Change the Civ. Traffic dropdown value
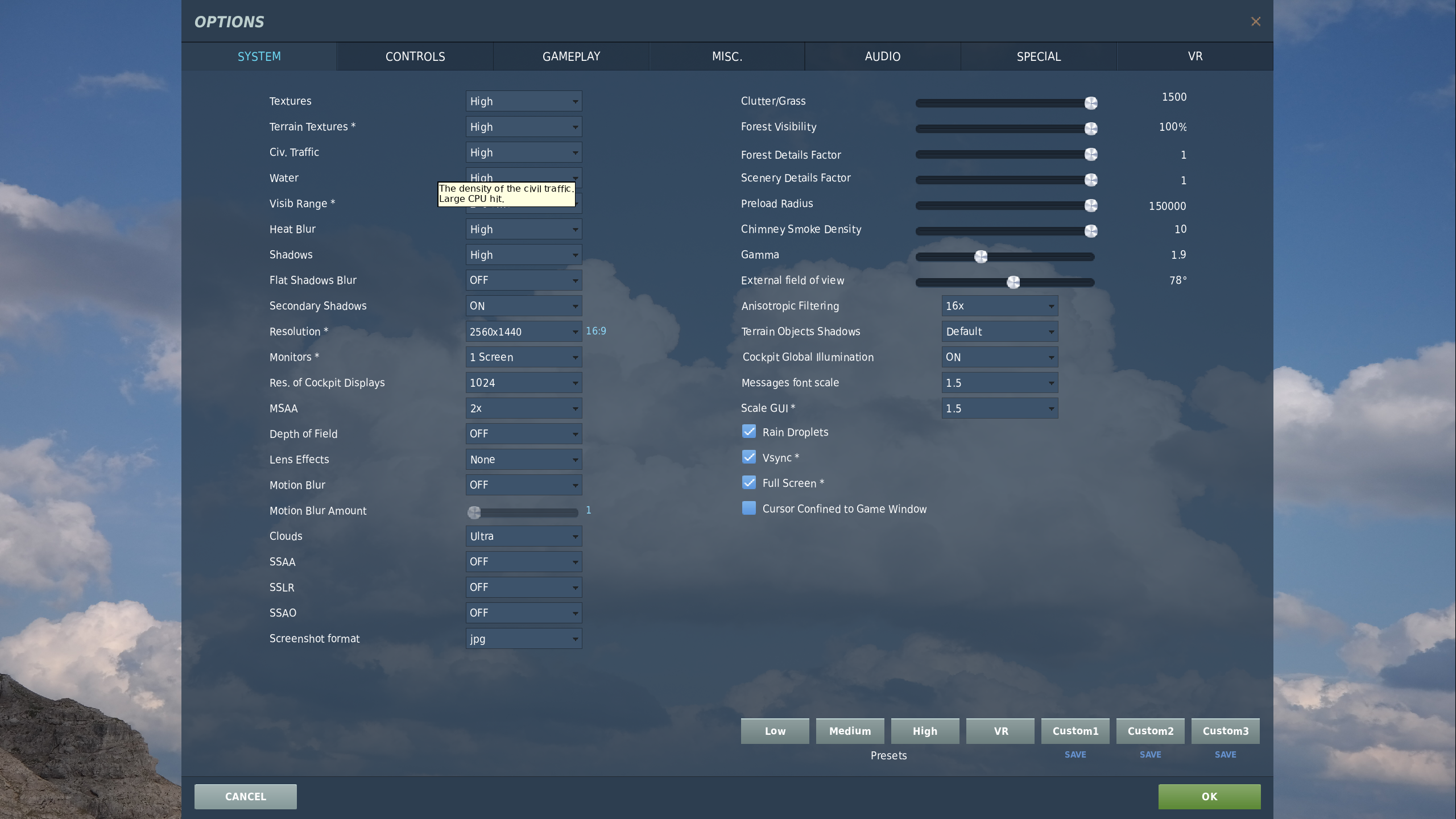The height and width of the screenshot is (819, 1456). coord(524,152)
